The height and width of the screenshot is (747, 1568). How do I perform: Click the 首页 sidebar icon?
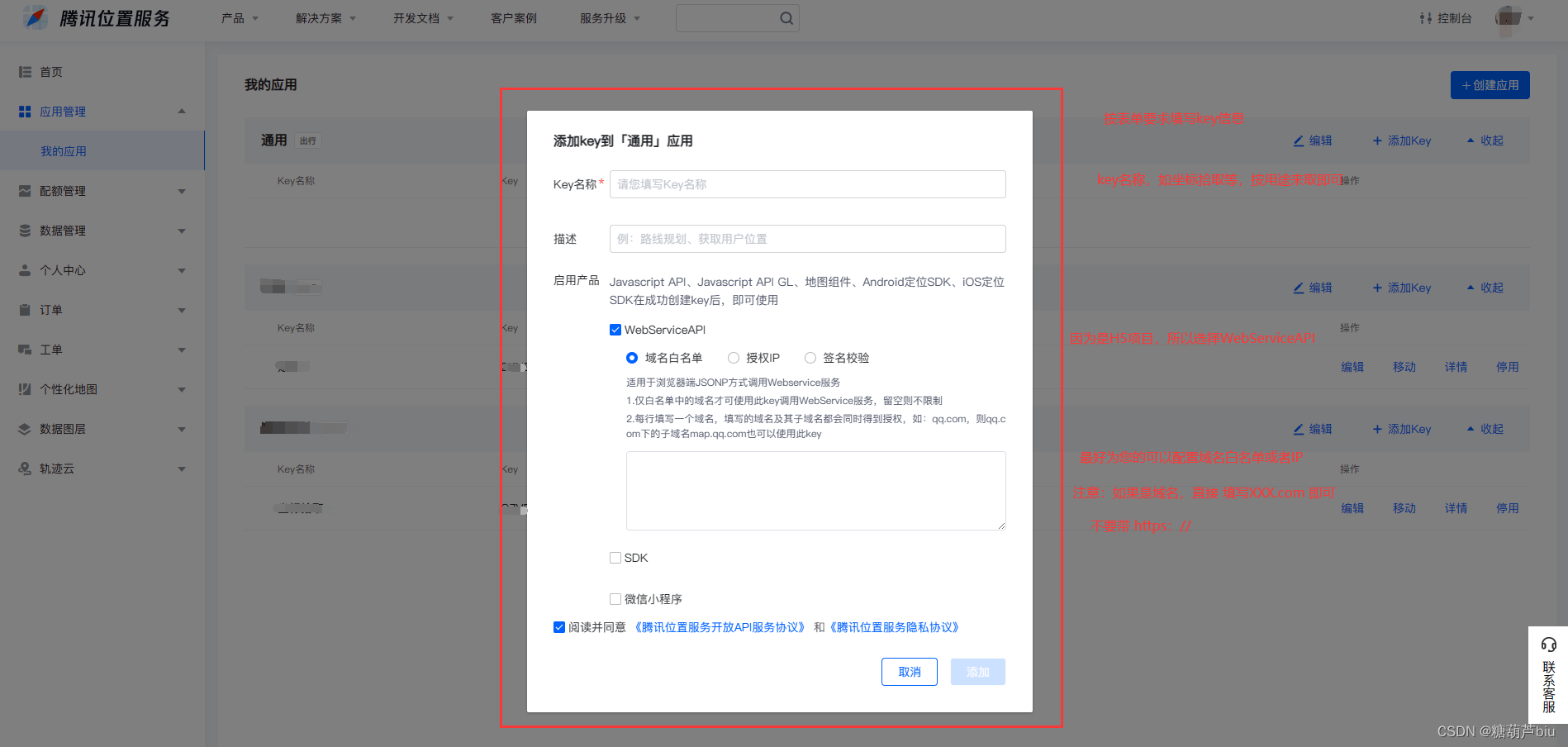pos(25,72)
